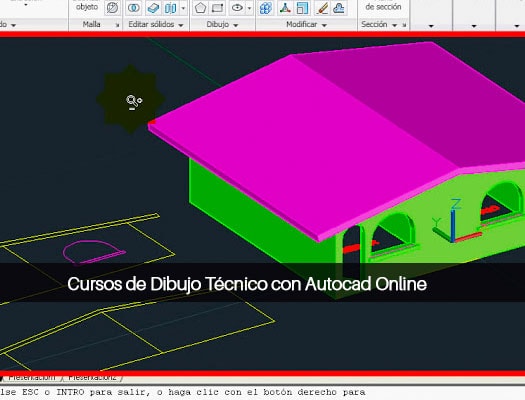The height and width of the screenshot is (400, 525).
Task: Click the smooth mesh icon in Malla panel
Action: 112,8
